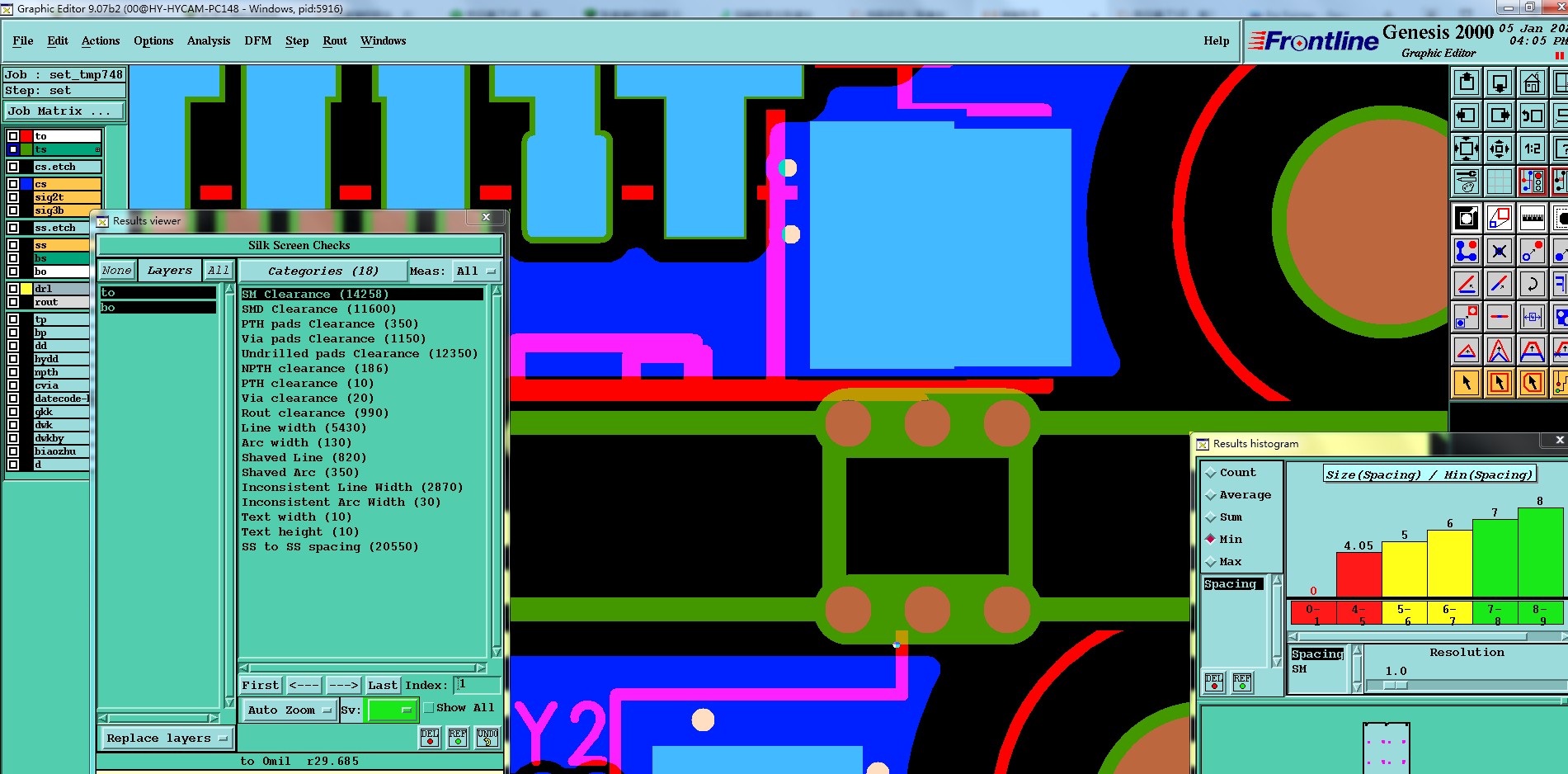
Task: Open the File menu
Action: pos(23,40)
